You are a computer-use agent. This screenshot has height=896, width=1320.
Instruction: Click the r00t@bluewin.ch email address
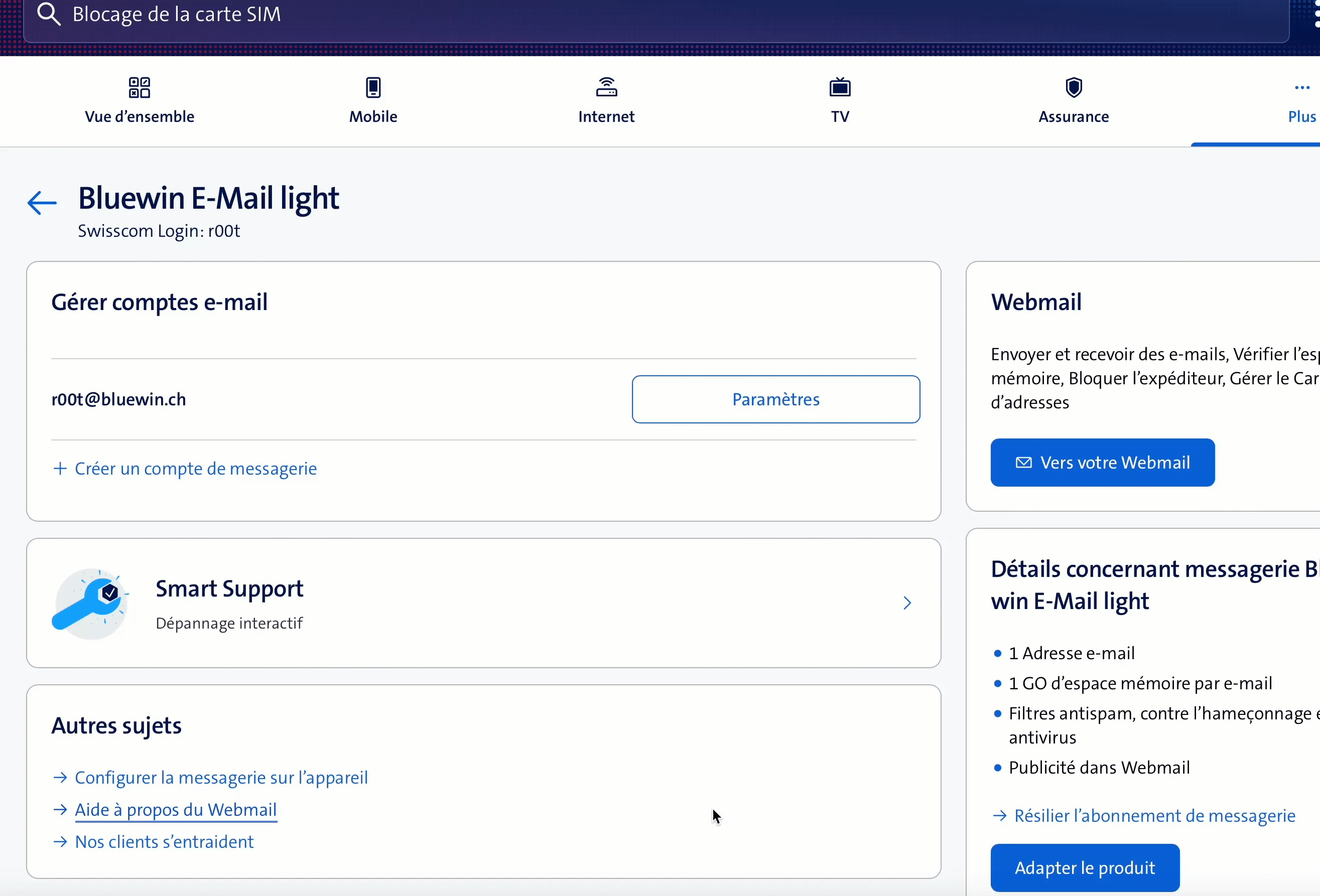pos(119,399)
